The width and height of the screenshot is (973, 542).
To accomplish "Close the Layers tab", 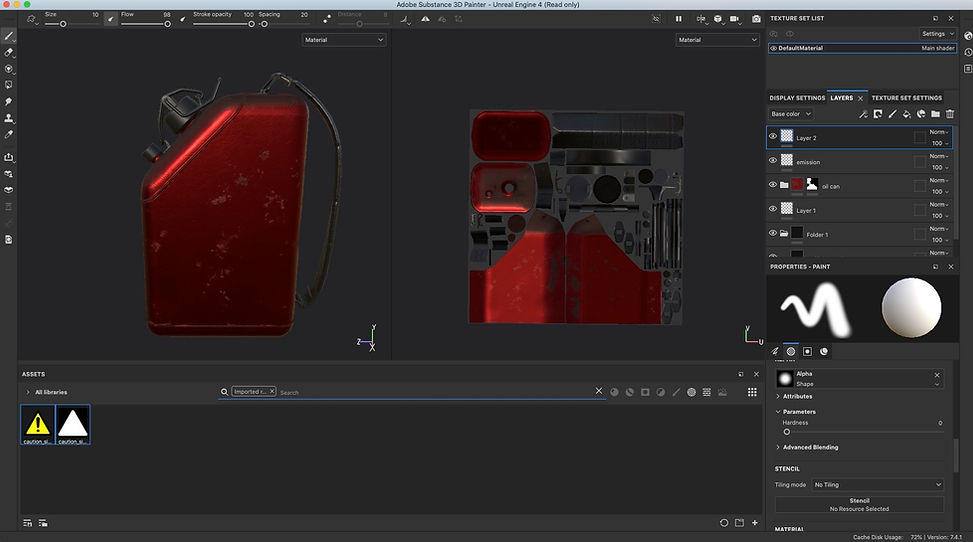I will pos(860,98).
